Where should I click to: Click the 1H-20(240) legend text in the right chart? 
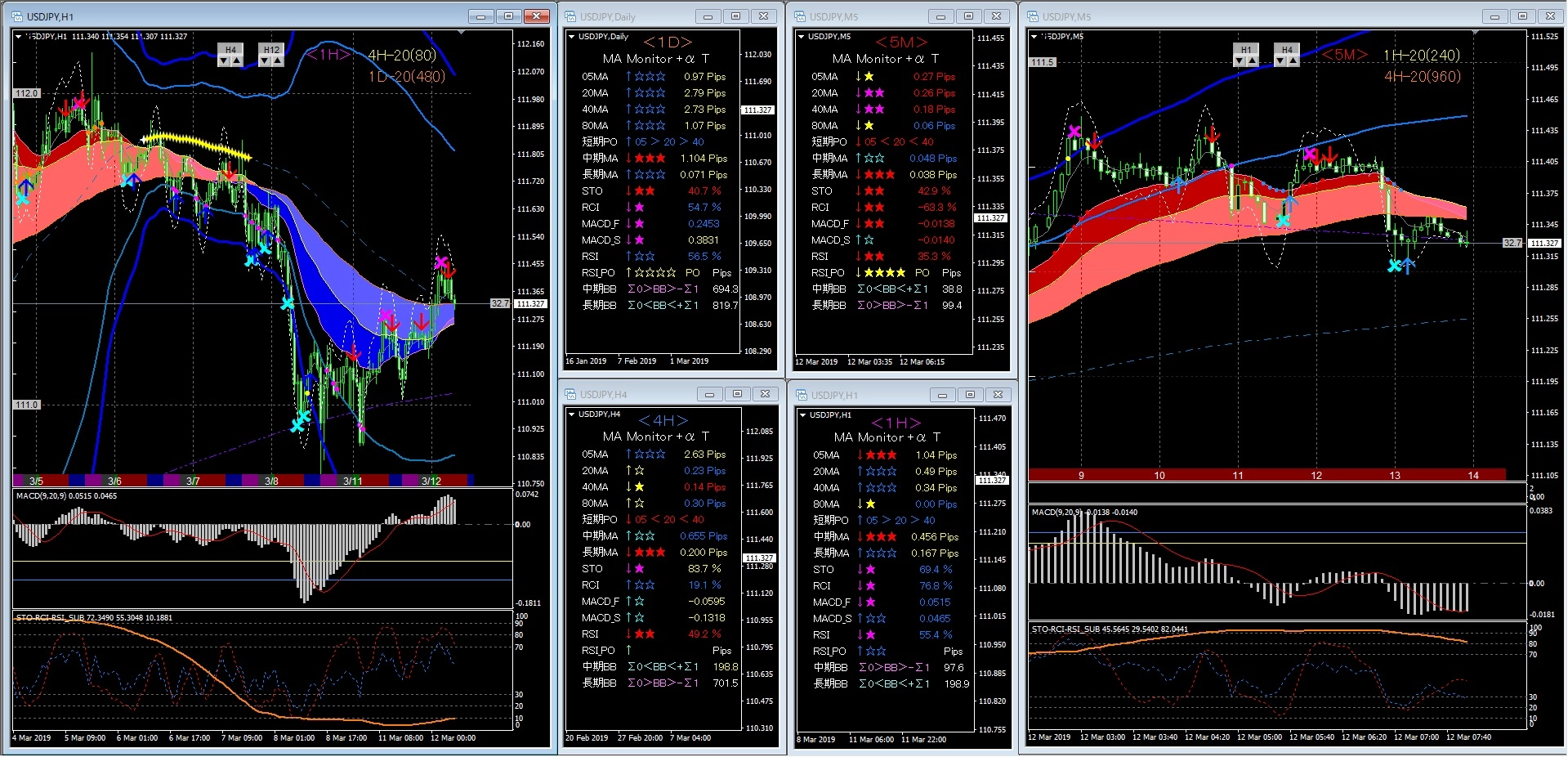pos(1422,56)
